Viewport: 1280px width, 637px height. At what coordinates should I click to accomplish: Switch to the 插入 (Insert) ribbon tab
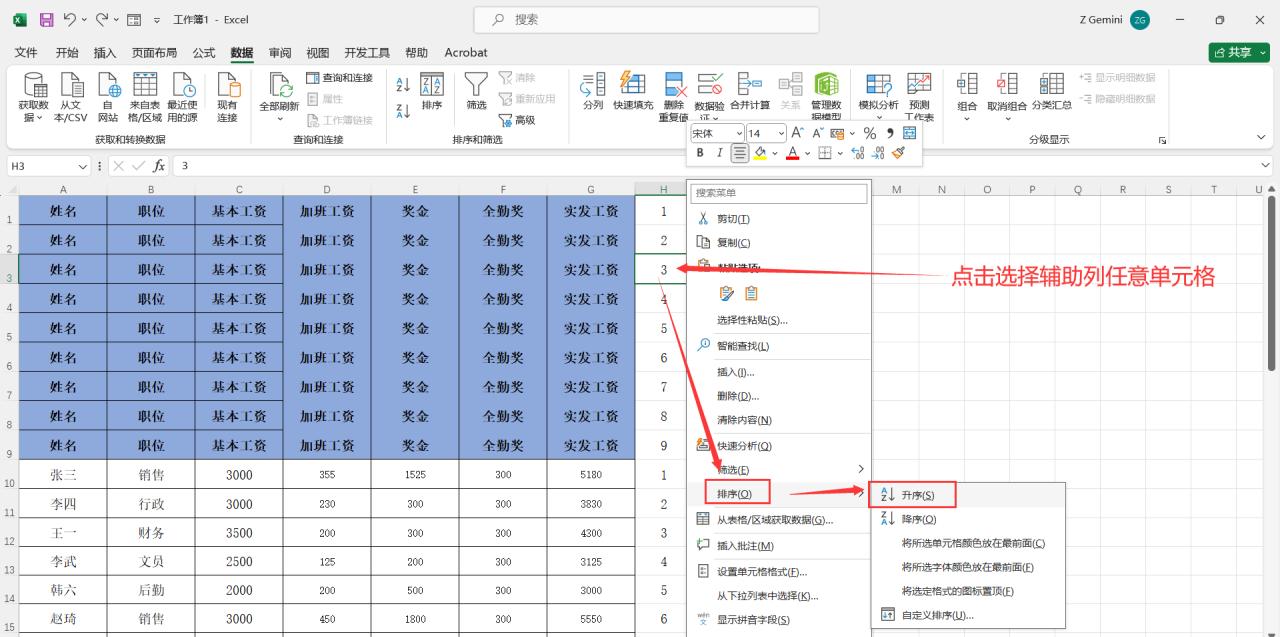[105, 52]
